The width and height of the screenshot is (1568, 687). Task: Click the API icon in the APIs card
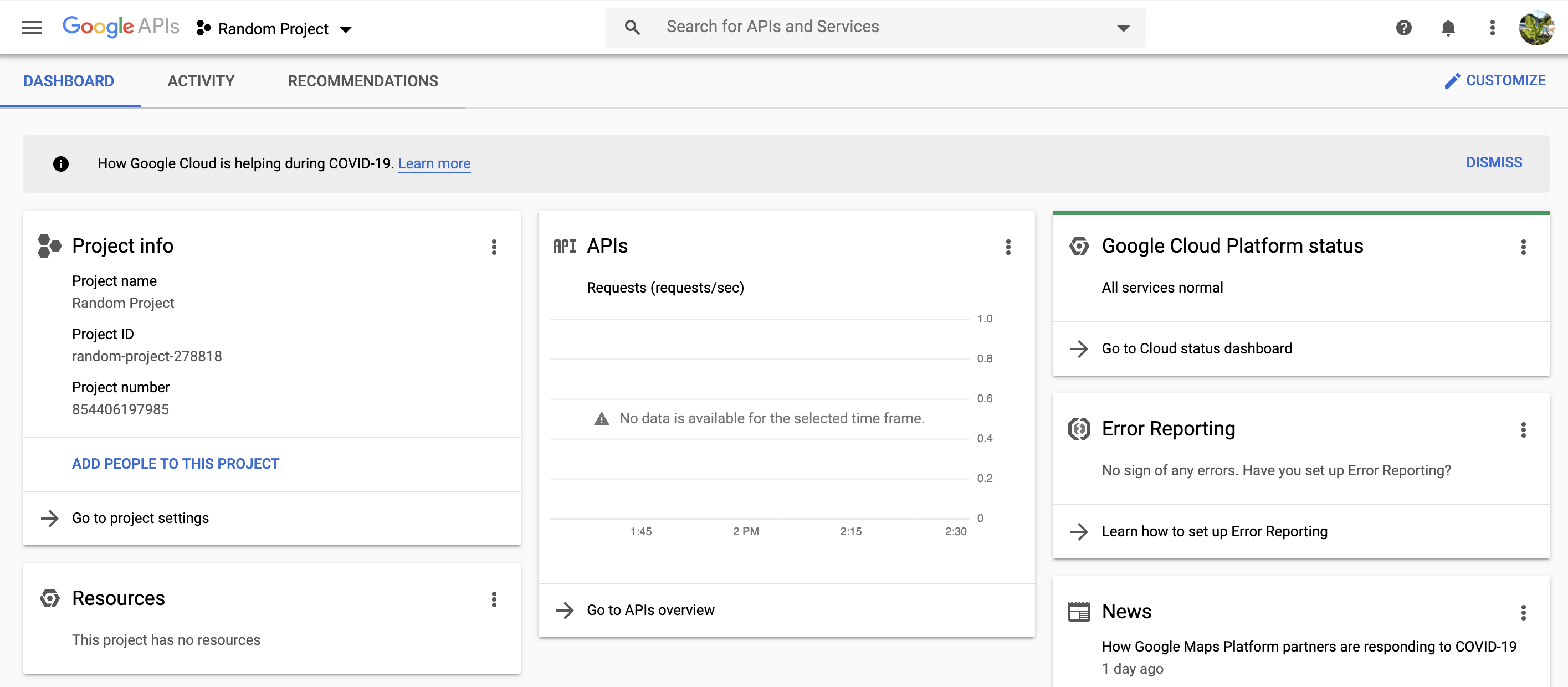564,246
